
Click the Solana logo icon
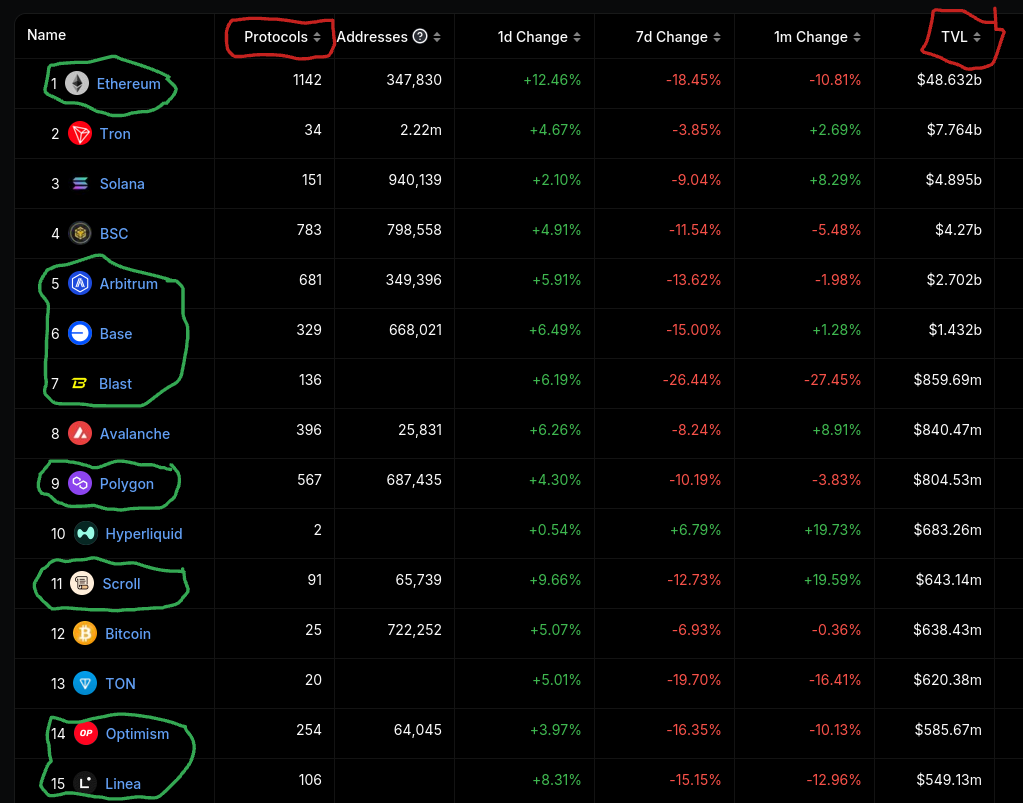pos(80,183)
